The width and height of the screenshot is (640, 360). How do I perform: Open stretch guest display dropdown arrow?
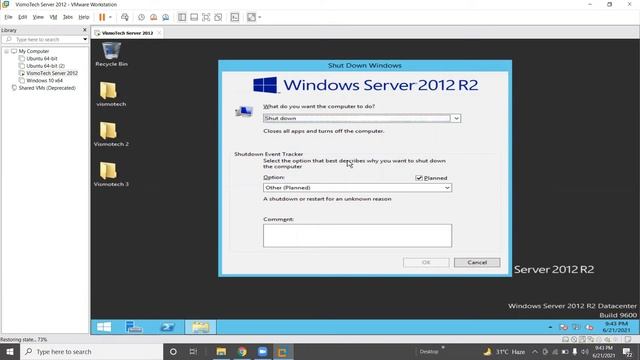pyautogui.click(x=260, y=17)
